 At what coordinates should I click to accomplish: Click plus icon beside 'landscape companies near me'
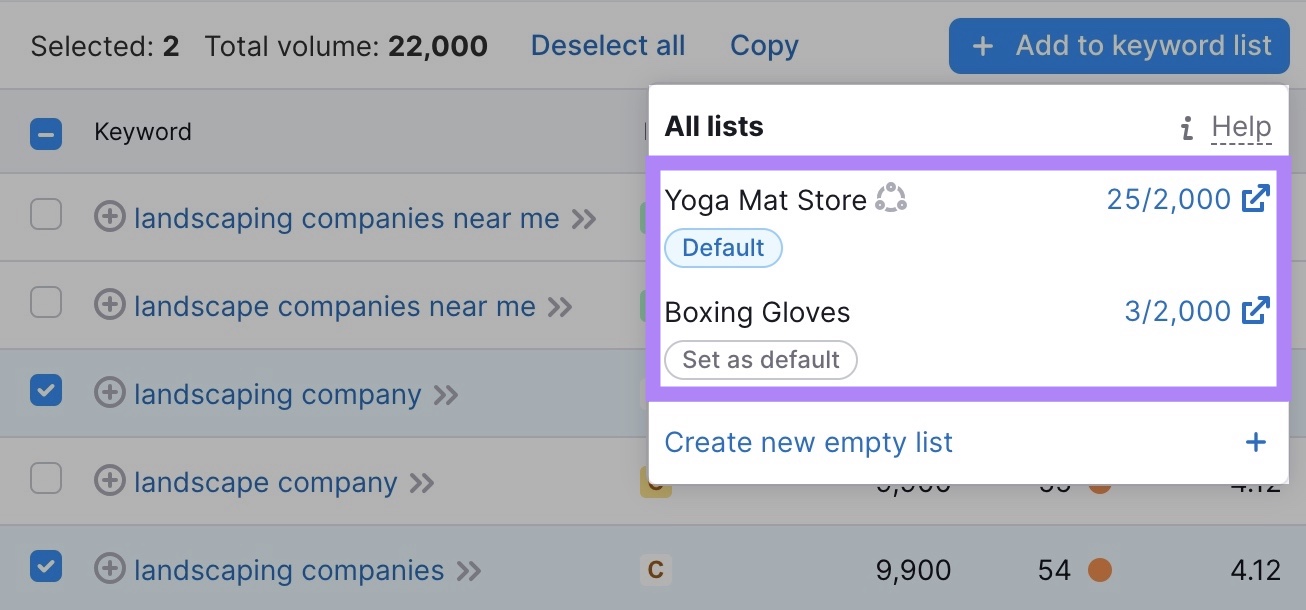point(109,306)
